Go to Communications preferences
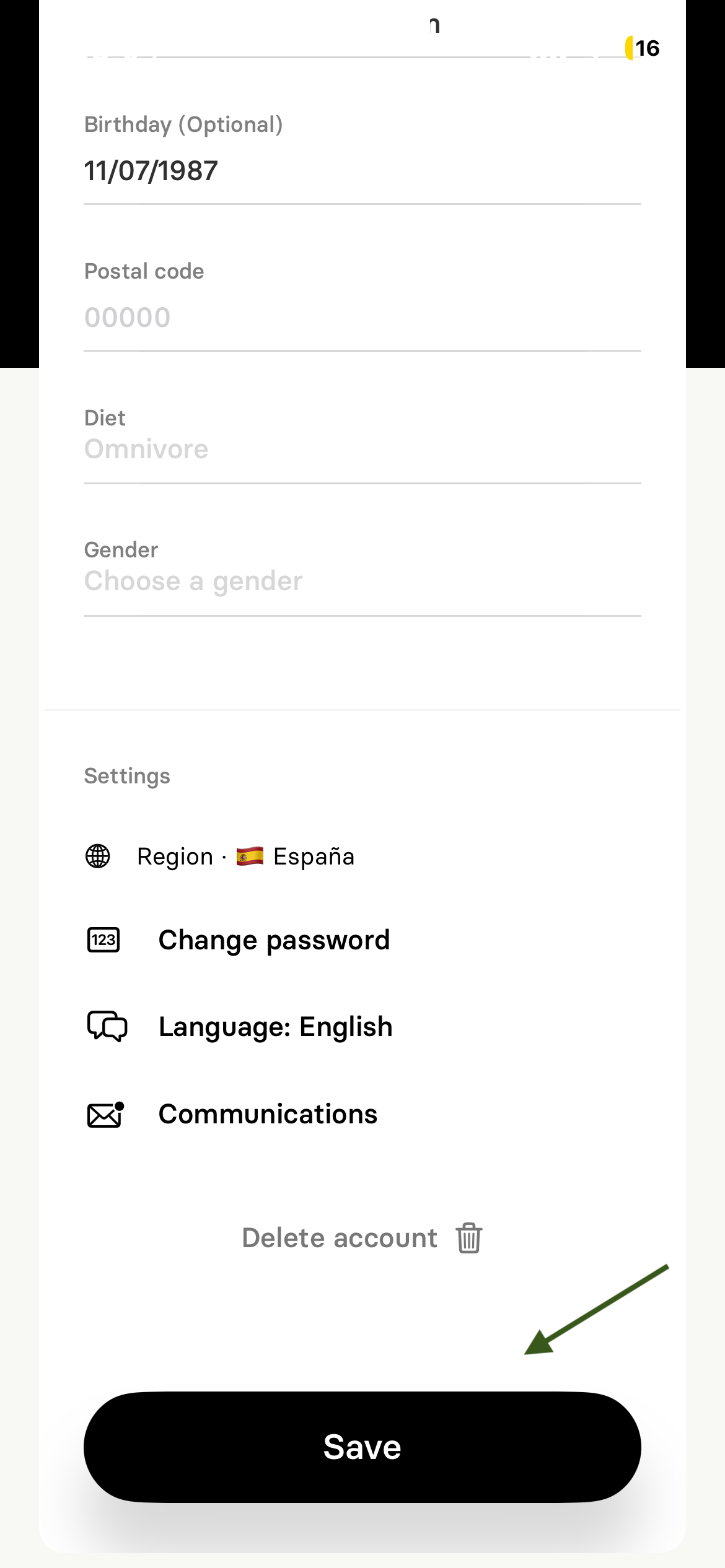Viewport: 725px width, 1568px height. coord(268,1114)
